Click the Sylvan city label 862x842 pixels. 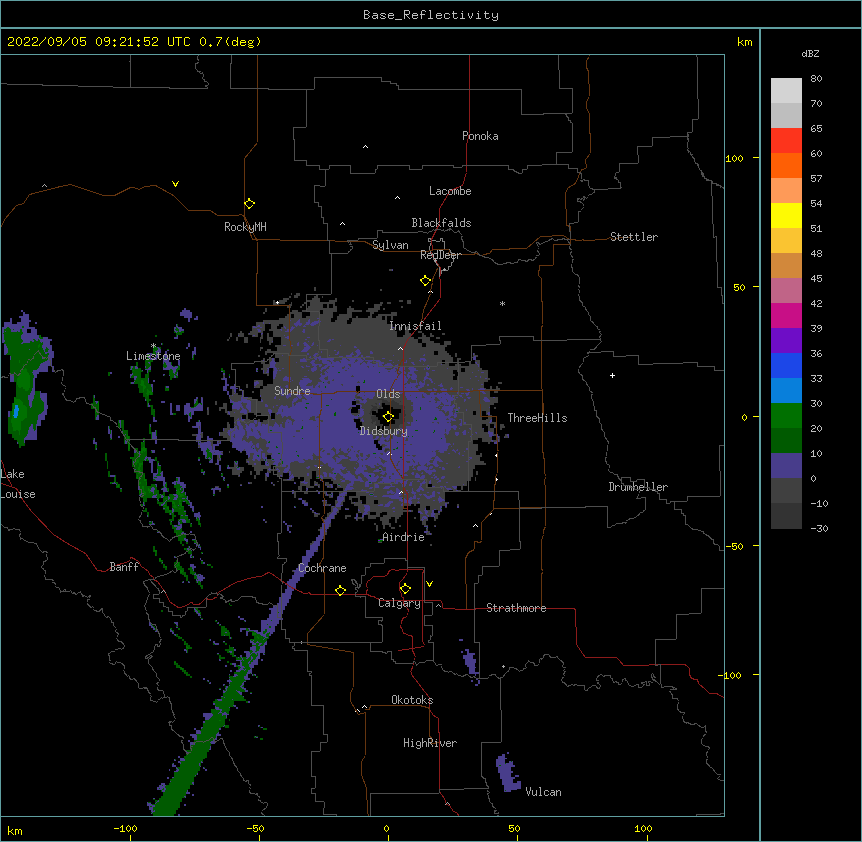pos(390,245)
